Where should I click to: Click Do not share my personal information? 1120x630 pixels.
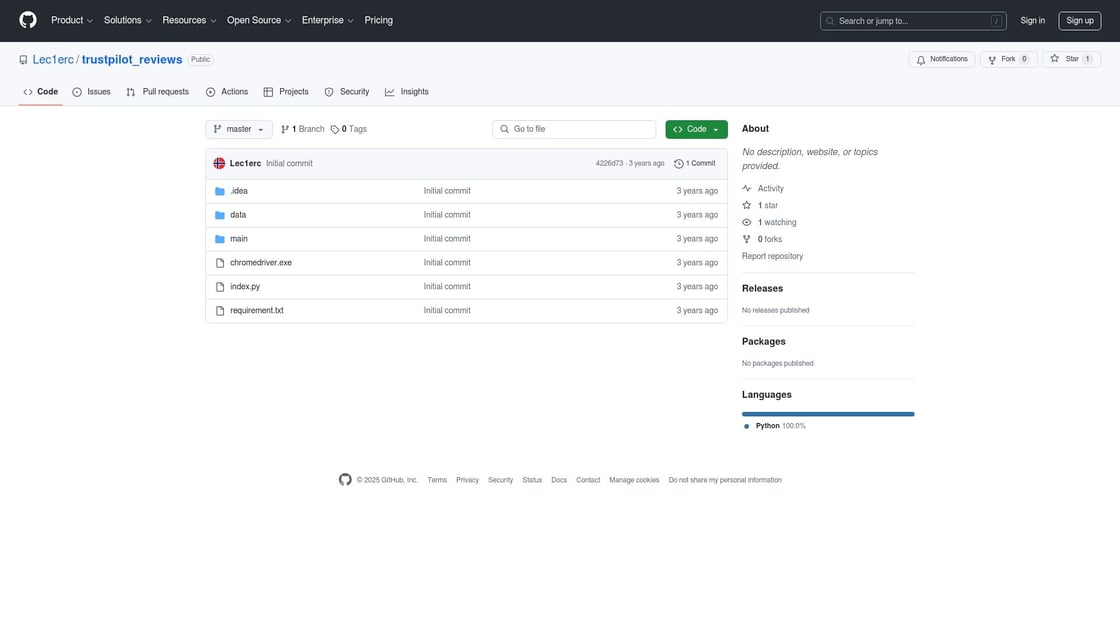pyautogui.click(x=725, y=480)
